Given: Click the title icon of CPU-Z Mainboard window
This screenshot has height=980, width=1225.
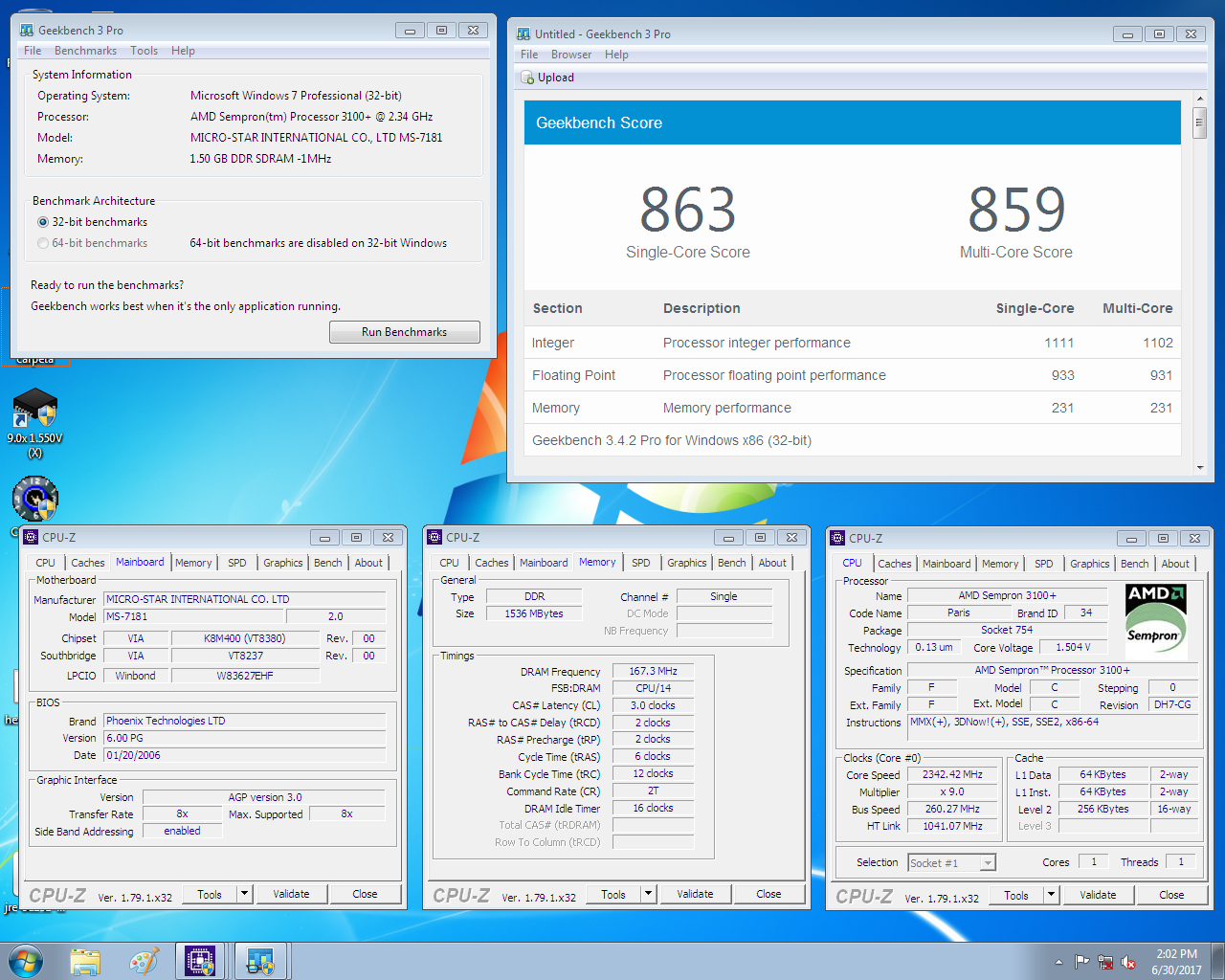Looking at the screenshot, I should coord(31,537).
